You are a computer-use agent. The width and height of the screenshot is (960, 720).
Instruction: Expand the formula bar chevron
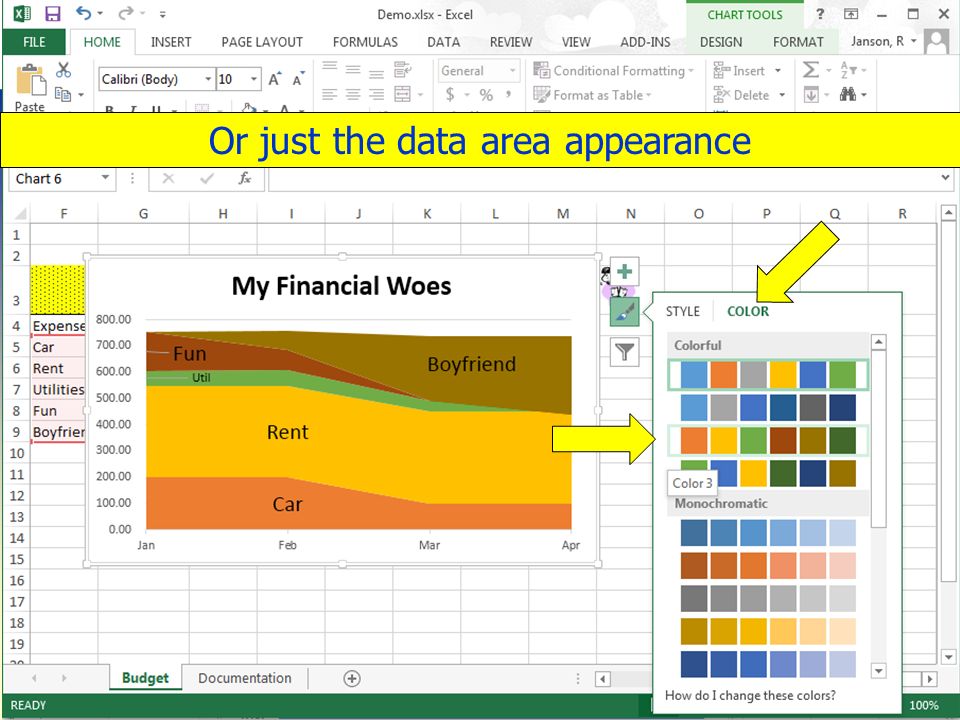click(x=946, y=178)
